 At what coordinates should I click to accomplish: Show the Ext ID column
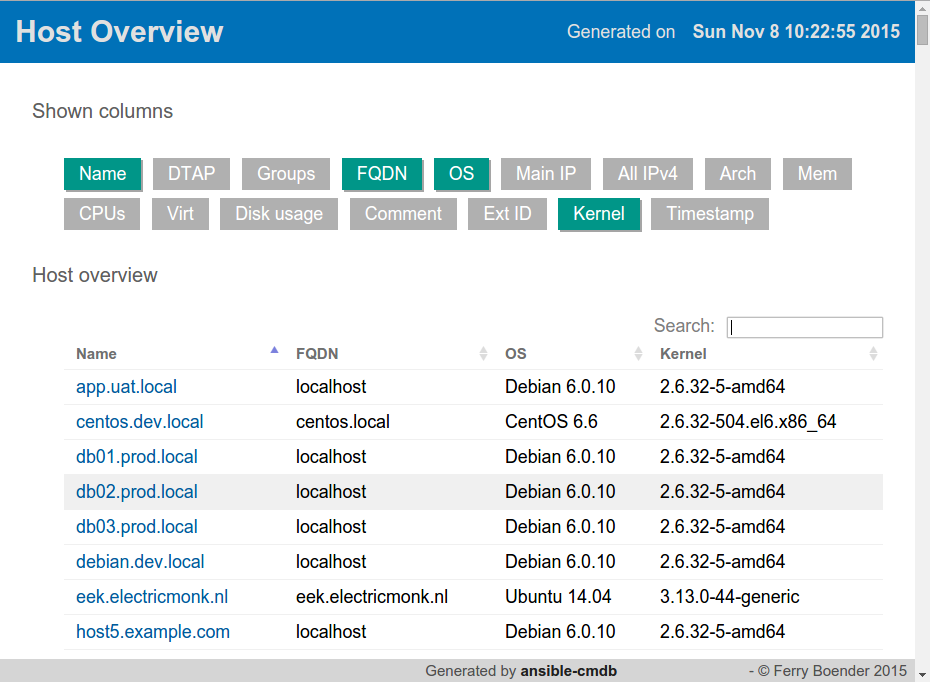pyautogui.click(x=507, y=213)
